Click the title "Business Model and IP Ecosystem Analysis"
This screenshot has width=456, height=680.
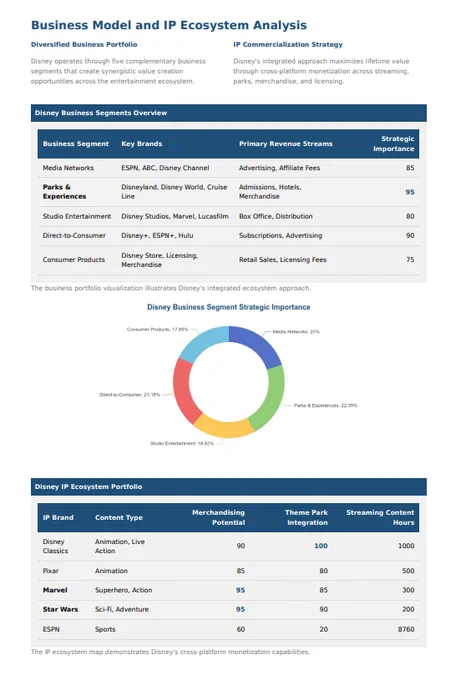169,25
